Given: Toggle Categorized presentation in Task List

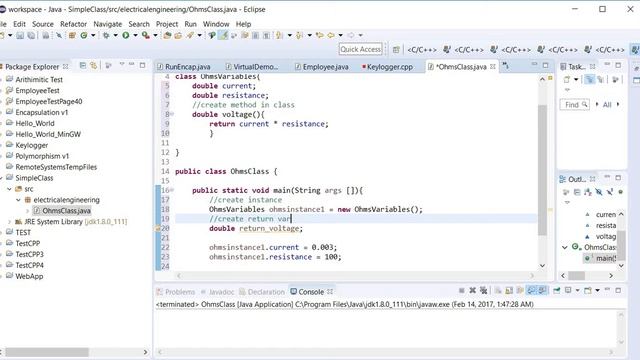Looking at the screenshot, I should point(589,80).
